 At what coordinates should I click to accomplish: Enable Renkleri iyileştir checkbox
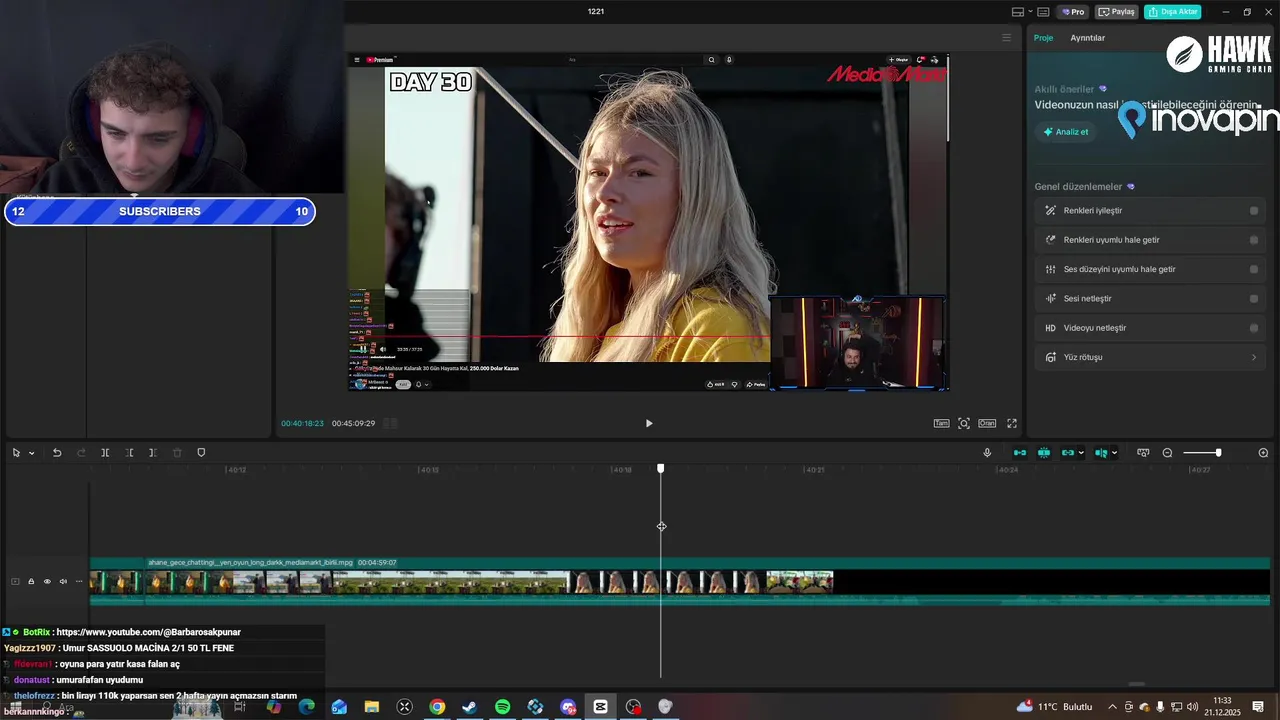coord(1254,211)
